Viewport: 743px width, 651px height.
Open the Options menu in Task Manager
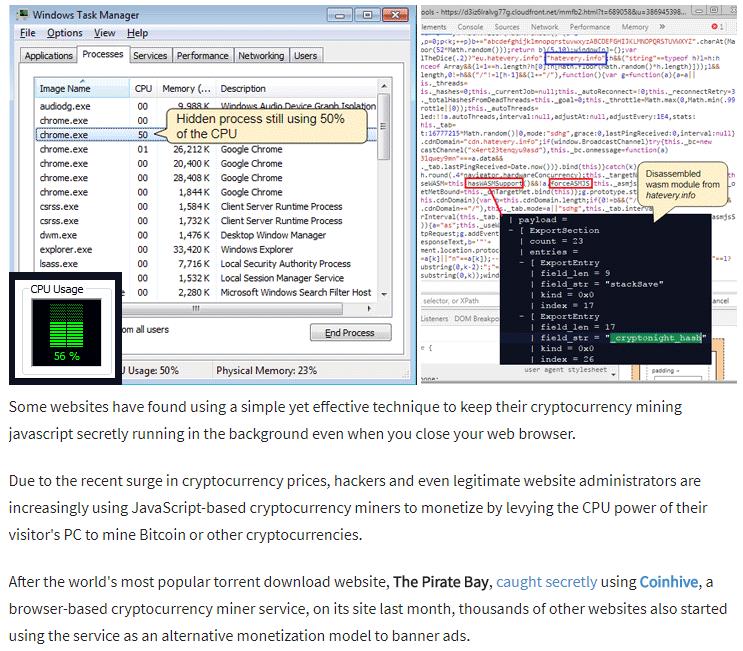pos(64,33)
